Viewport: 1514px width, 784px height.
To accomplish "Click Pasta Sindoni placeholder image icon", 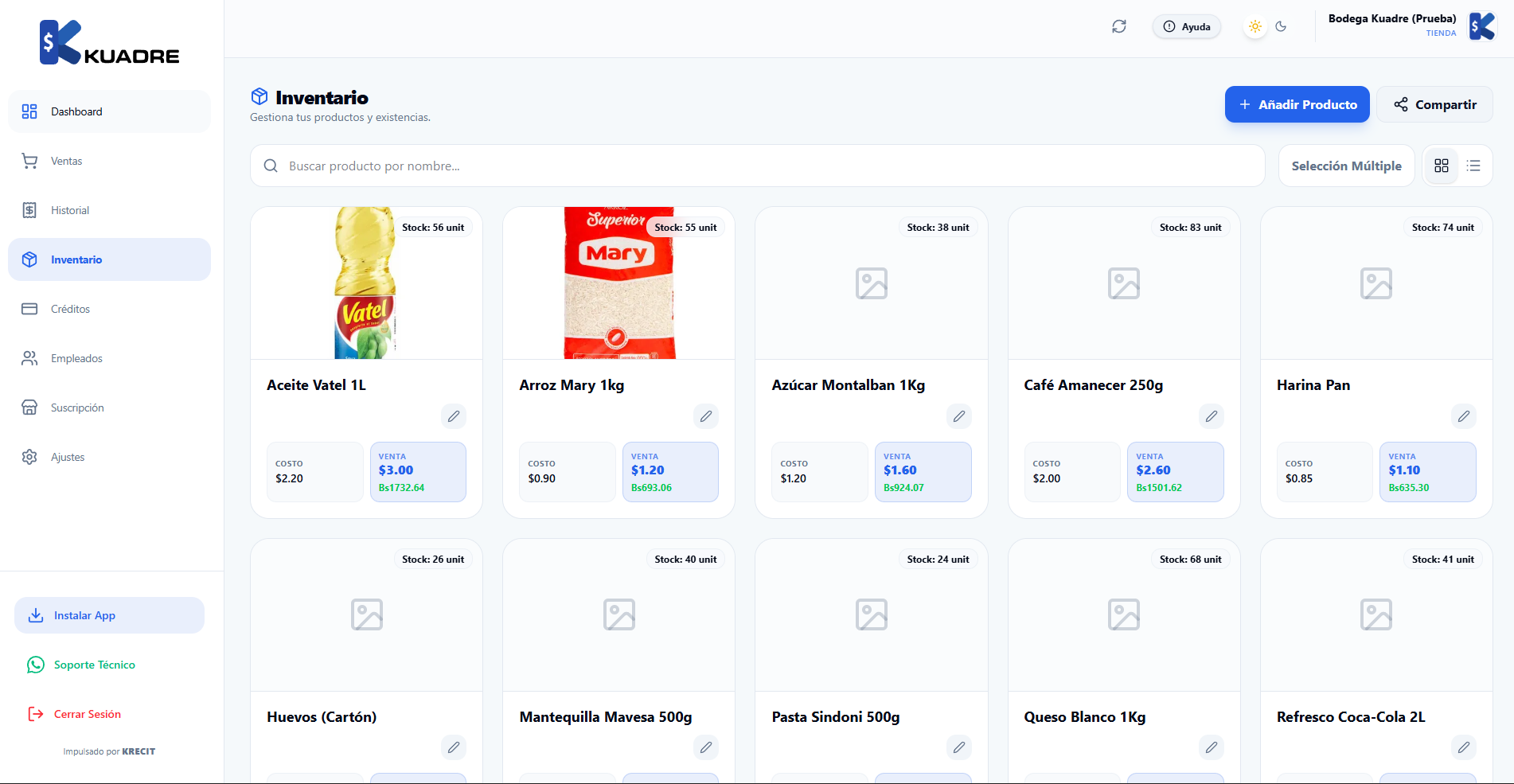I will (x=872, y=614).
